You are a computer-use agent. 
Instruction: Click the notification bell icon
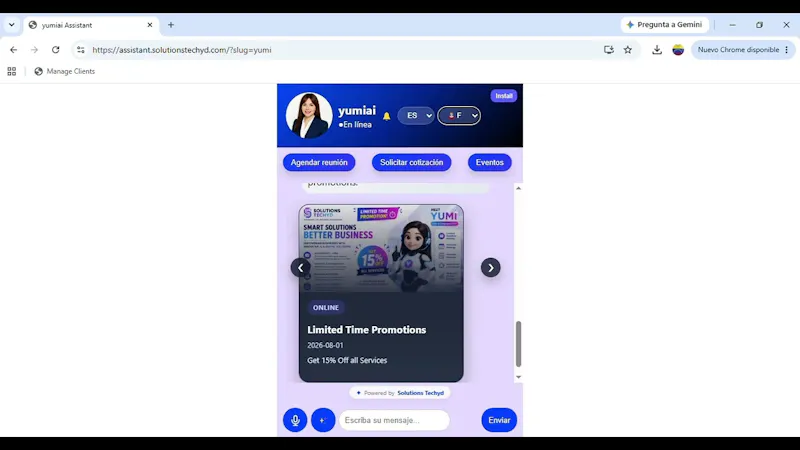coord(387,116)
